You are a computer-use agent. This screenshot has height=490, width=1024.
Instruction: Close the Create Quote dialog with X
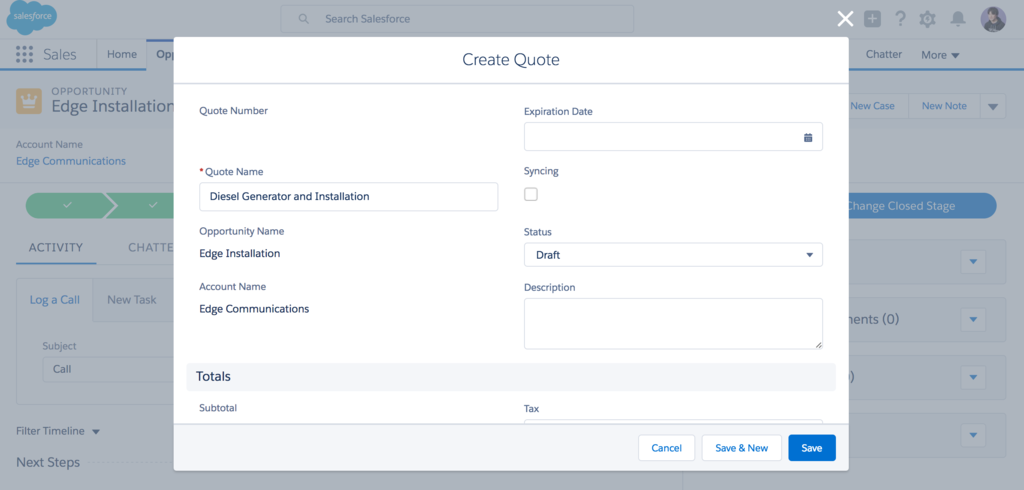point(845,19)
